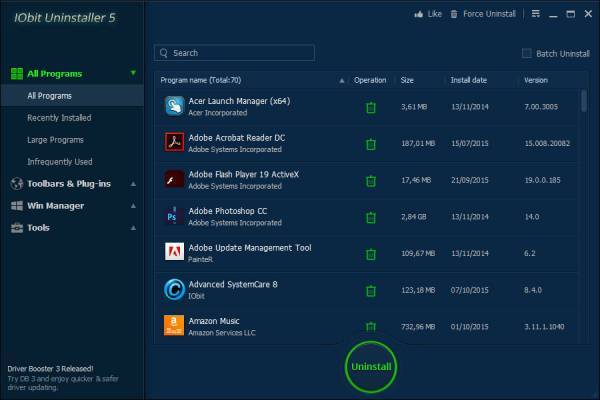
Task: Click the 2,84 GB size value
Action: [414, 217]
